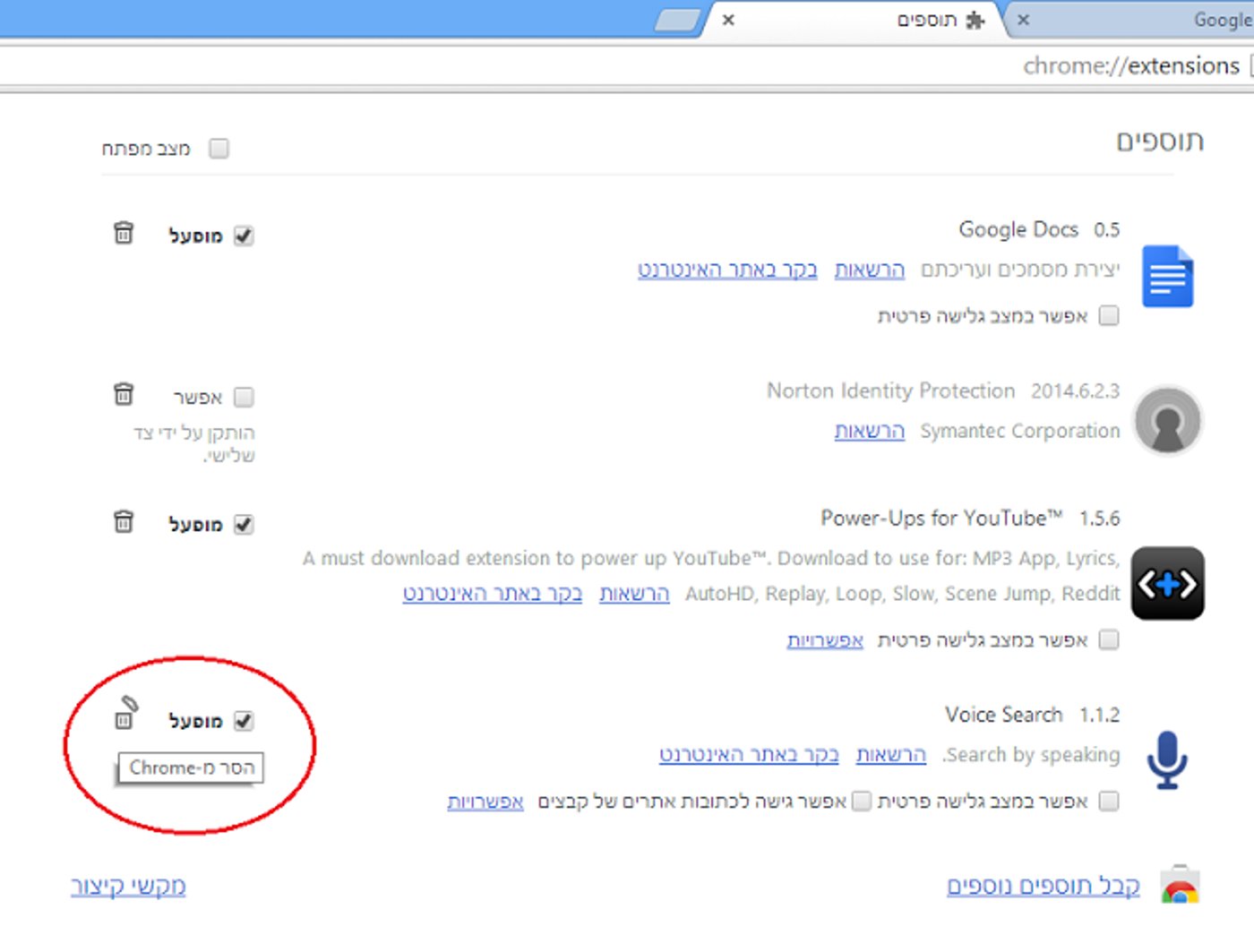Image resolution: width=1254 pixels, height=952 pixels.
Task: Open Voice Search options link (אפשרויות)
Action: coord(485,802)
